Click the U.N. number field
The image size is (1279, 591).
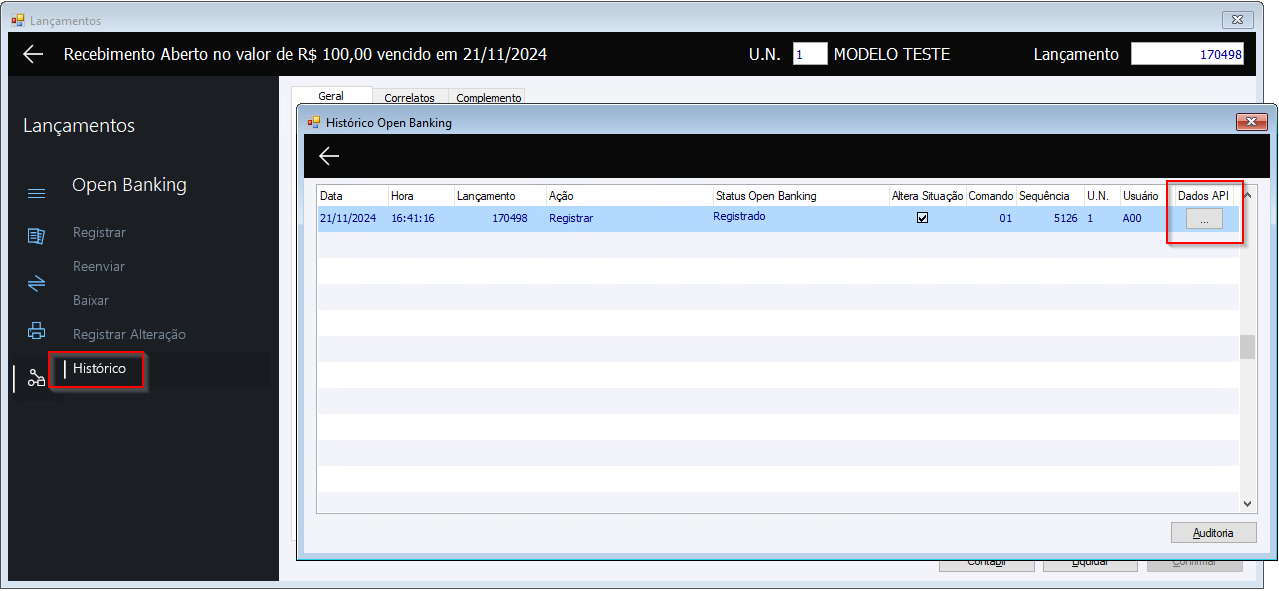click(810, 54)
